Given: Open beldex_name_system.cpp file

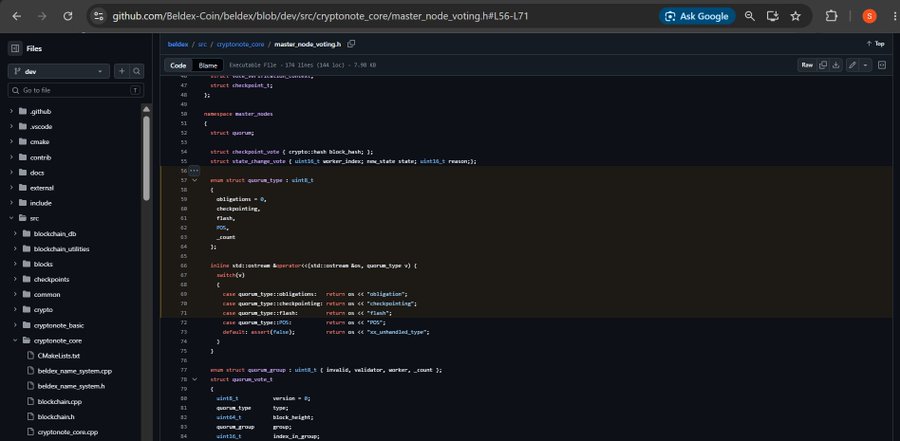Looking at the screenshot, I should (x=75, y=371).
